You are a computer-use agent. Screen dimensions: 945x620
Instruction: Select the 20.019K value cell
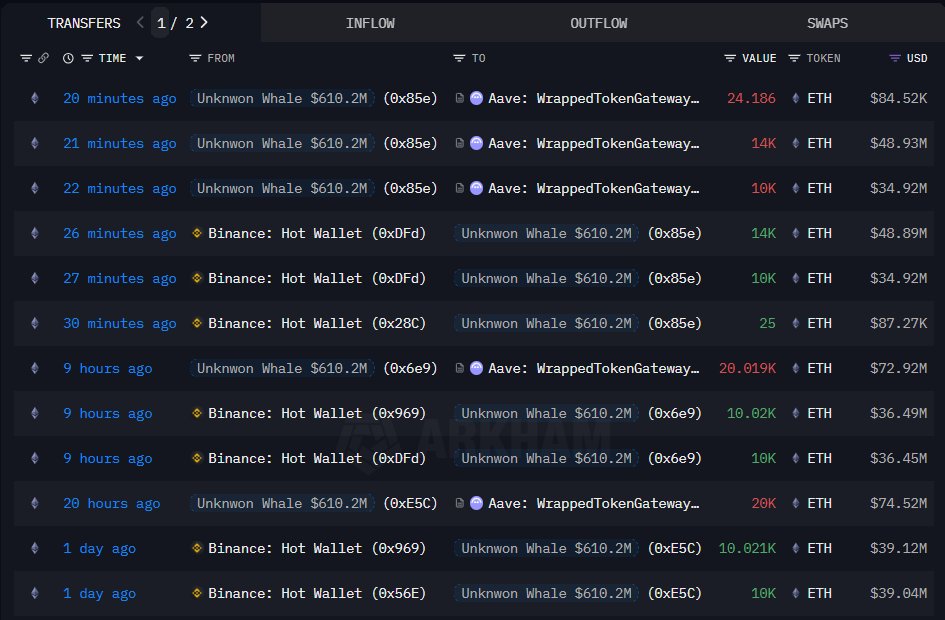747,368
